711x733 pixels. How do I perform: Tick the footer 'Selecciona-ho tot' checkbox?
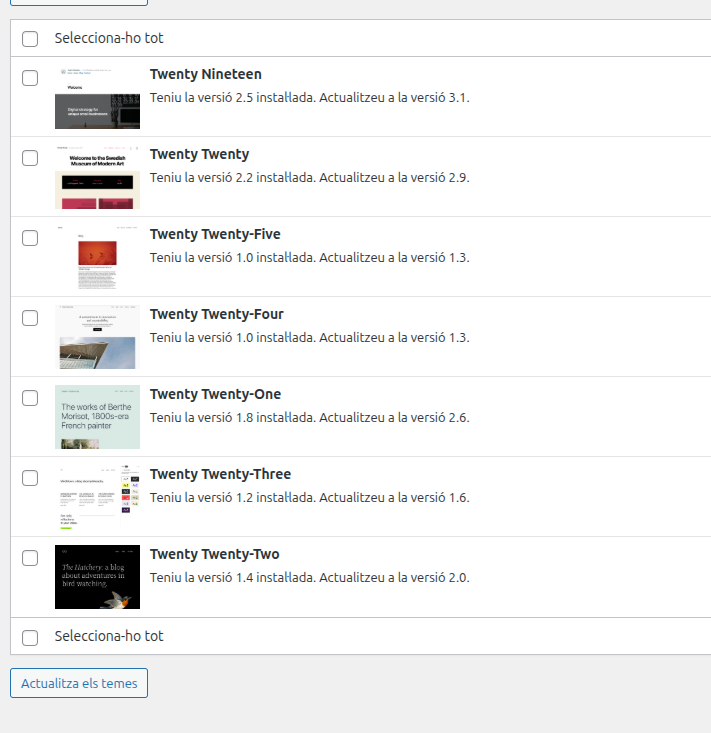click(x=30, y=637)
